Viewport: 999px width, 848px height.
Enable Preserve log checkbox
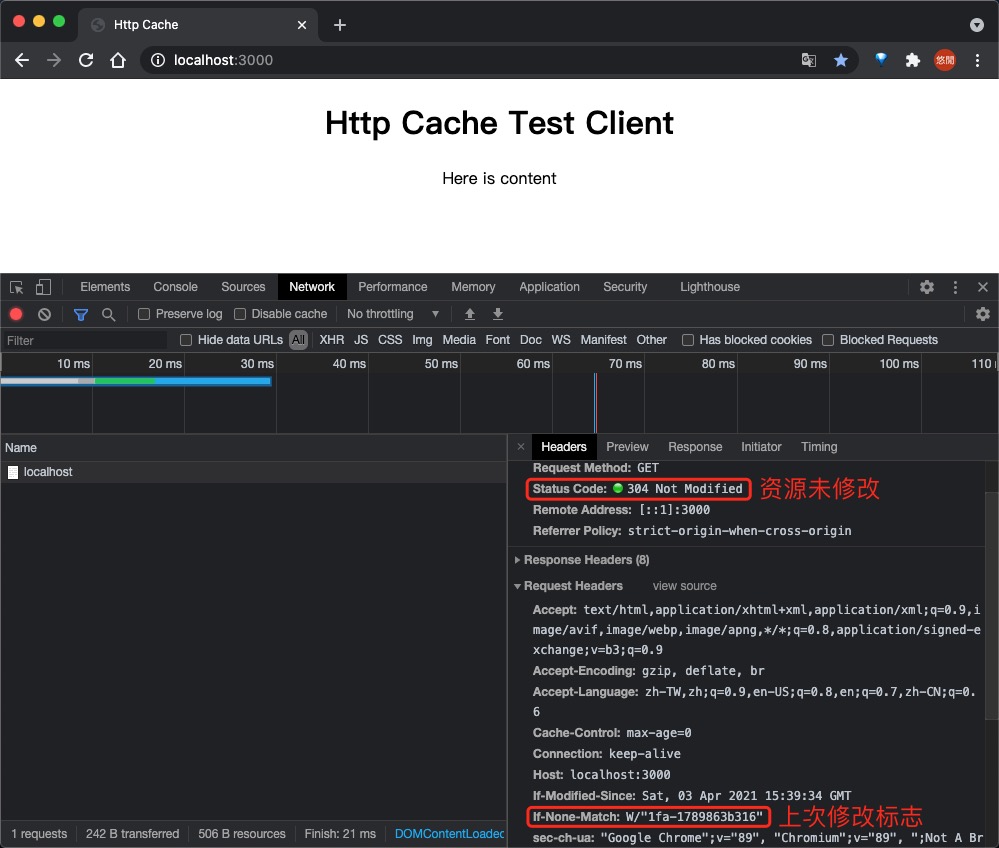point(144,314)
